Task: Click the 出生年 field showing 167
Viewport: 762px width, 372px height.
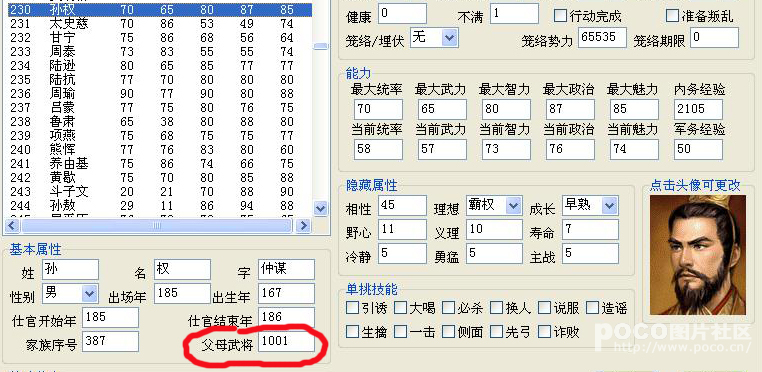Action: point(286,294)
